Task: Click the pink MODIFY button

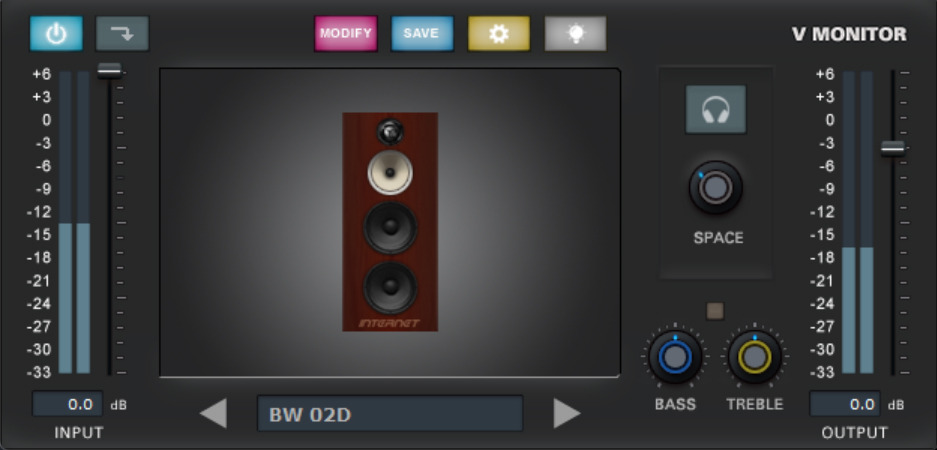Action: tap(346, 33)
